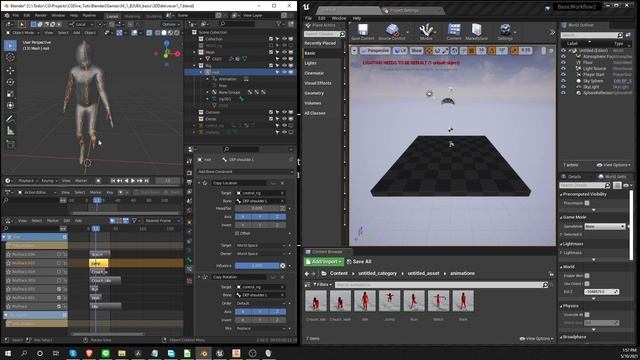Switch to the Details tab in Unreal
The height and width of the screenshot is (360, 640).
[574, 177]
